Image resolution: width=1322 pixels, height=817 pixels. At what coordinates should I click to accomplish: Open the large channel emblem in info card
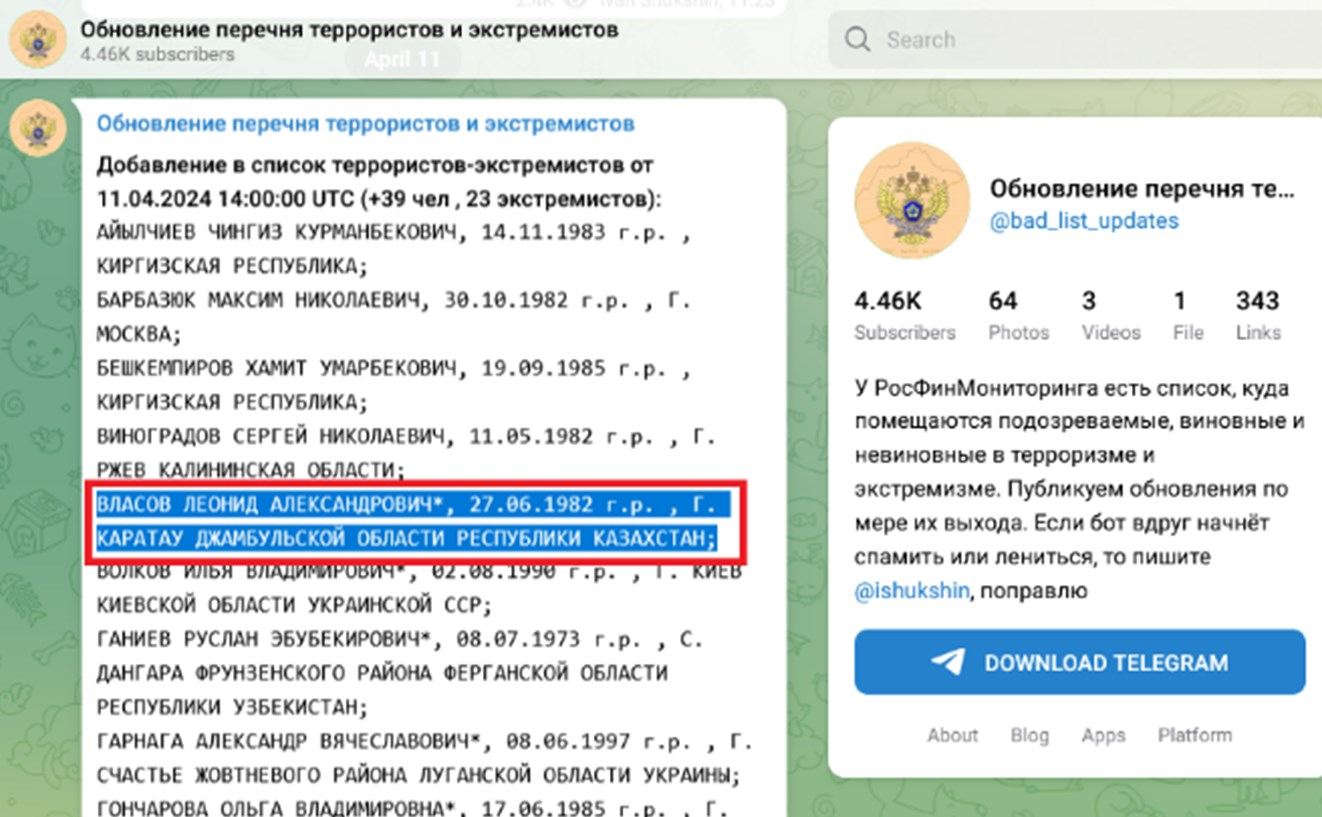point(912,200)
